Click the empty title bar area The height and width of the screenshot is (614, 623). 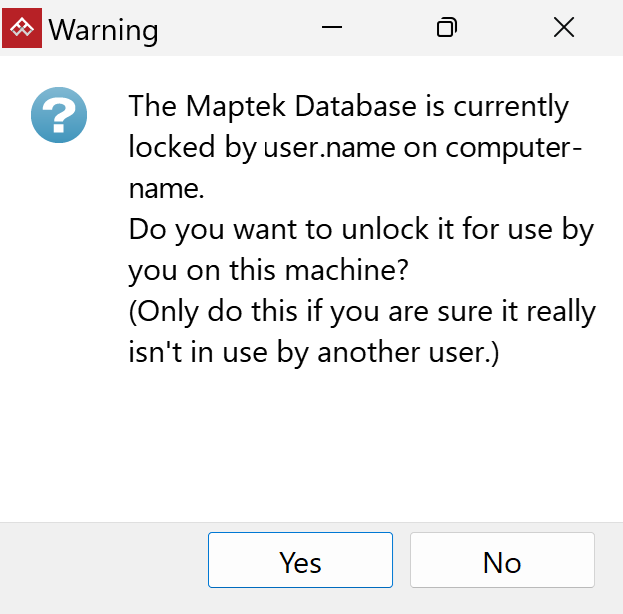pos(238,28)
